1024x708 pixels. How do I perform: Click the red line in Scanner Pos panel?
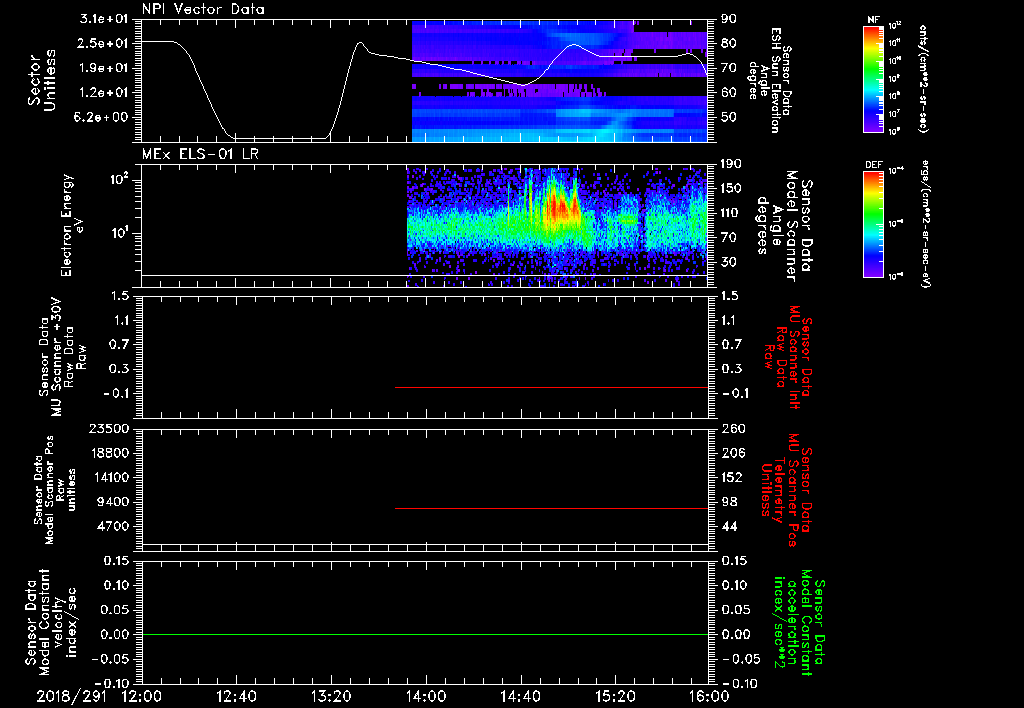(551, 508)
